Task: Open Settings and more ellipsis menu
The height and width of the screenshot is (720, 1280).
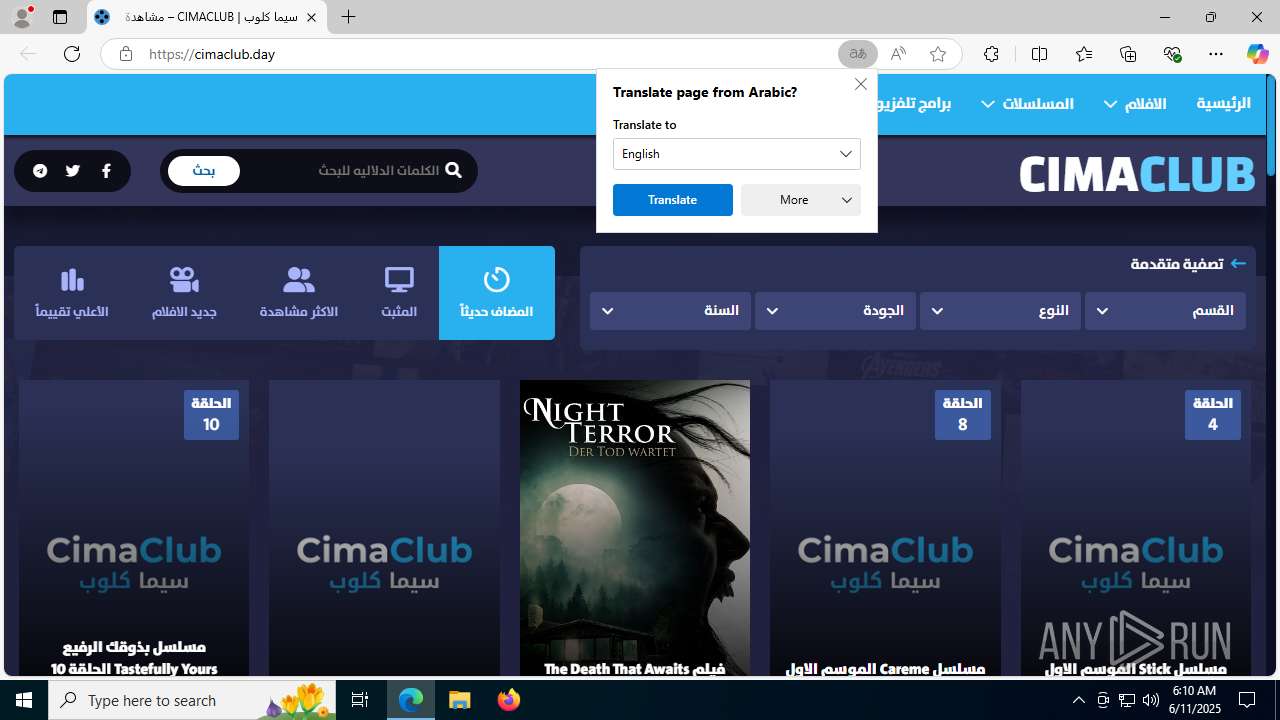Action: pyautogui.click(x=1216, y=54)
